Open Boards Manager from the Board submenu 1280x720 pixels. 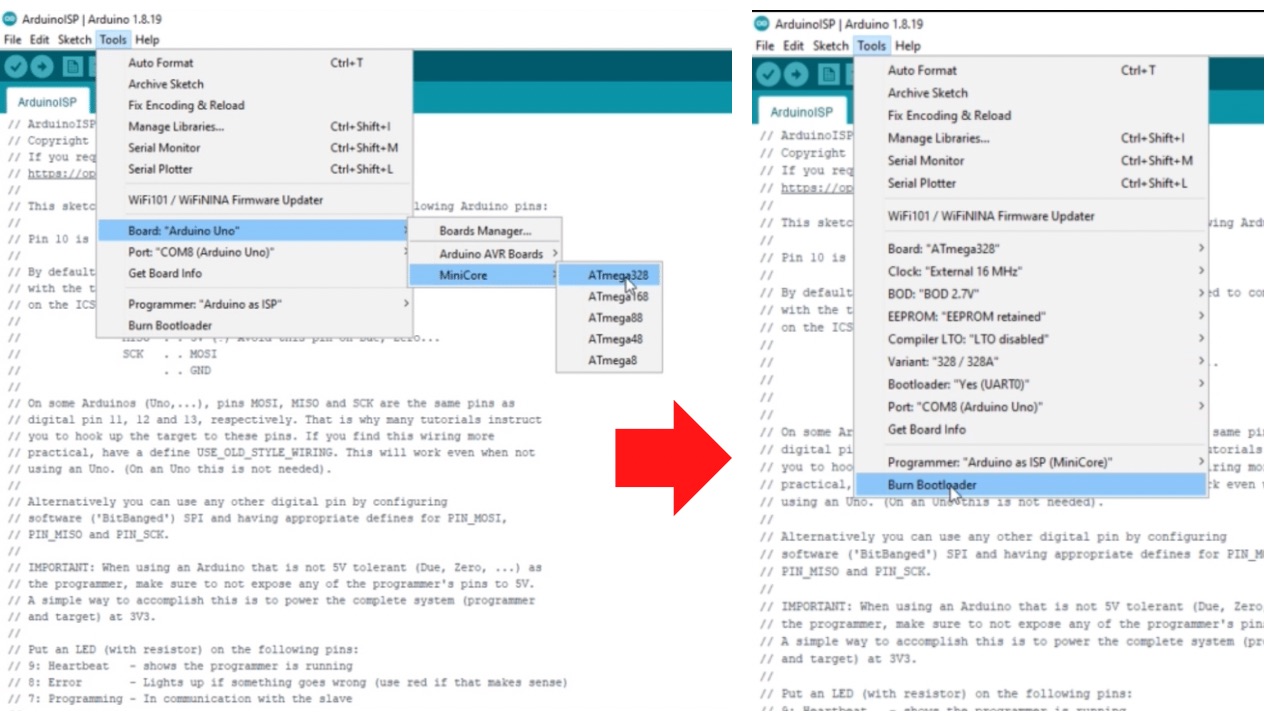coord(485,231)
